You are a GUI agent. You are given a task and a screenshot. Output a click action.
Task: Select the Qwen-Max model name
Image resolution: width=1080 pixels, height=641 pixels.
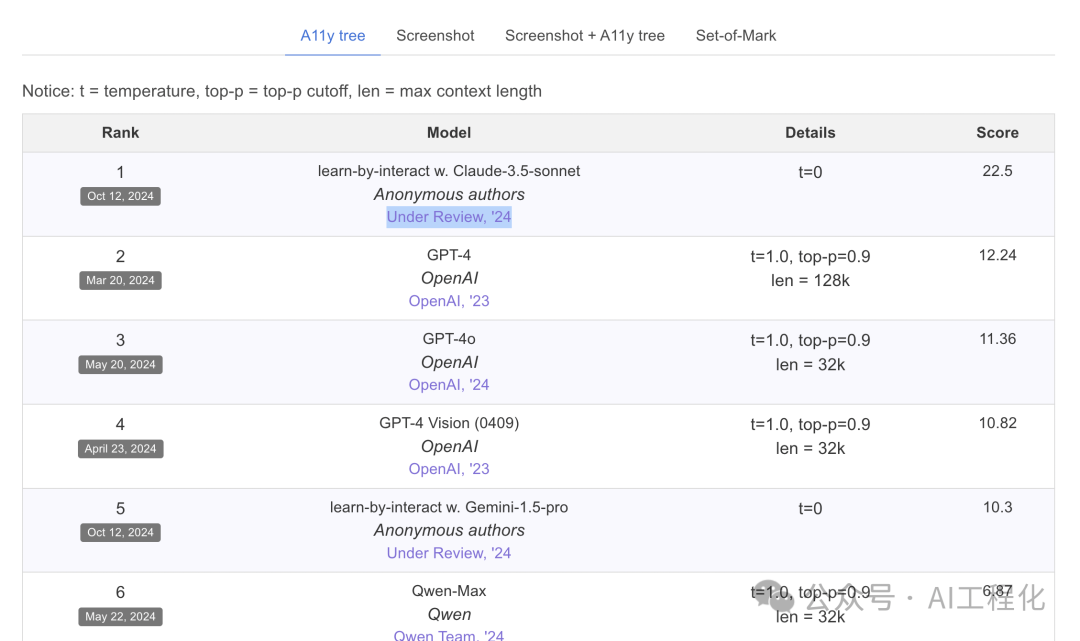coord(449,591)
